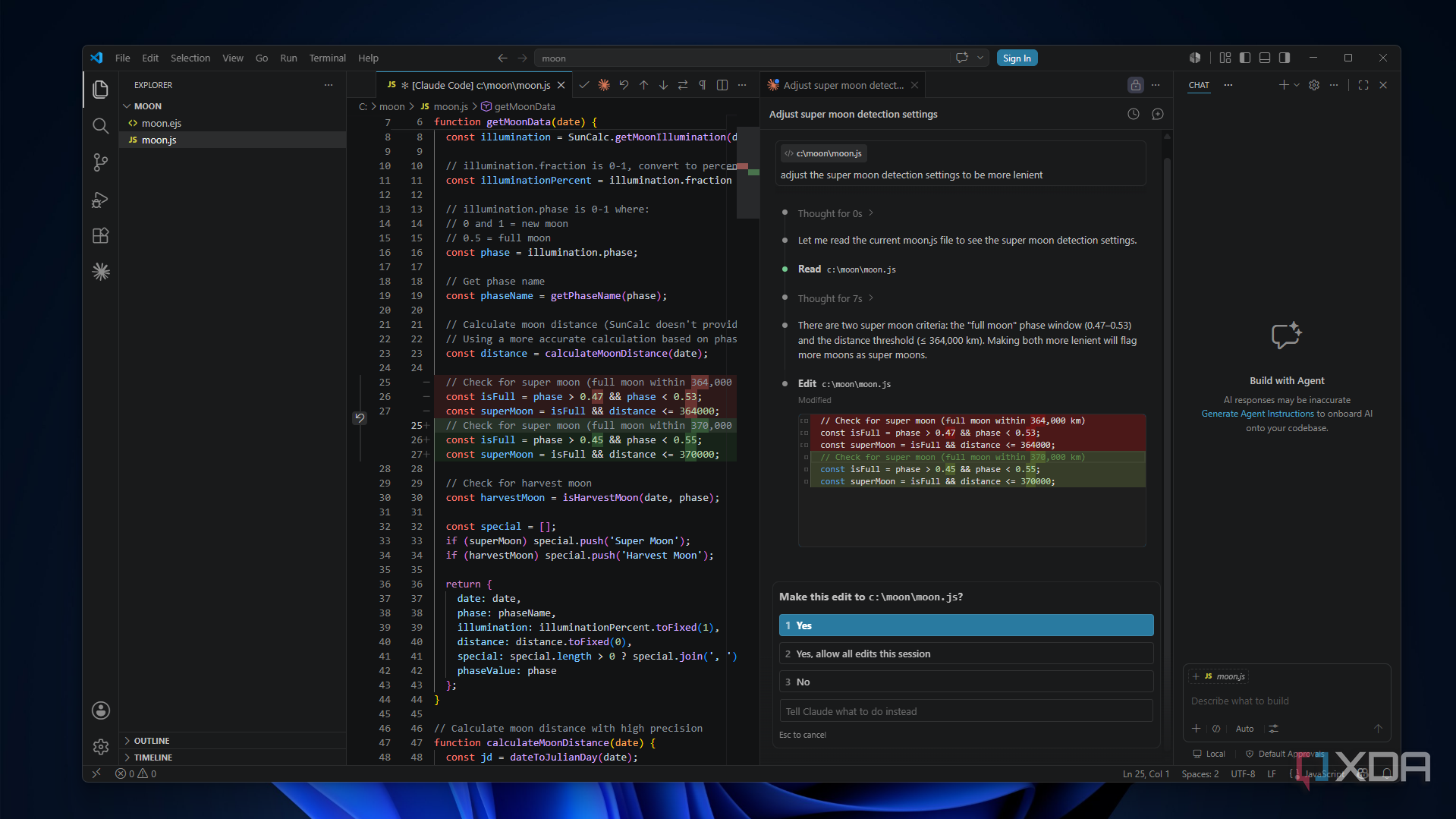Go to previous change with up arrow
Image resolution: width=1456 pixels, height=819 pixels.
(643, 85)
